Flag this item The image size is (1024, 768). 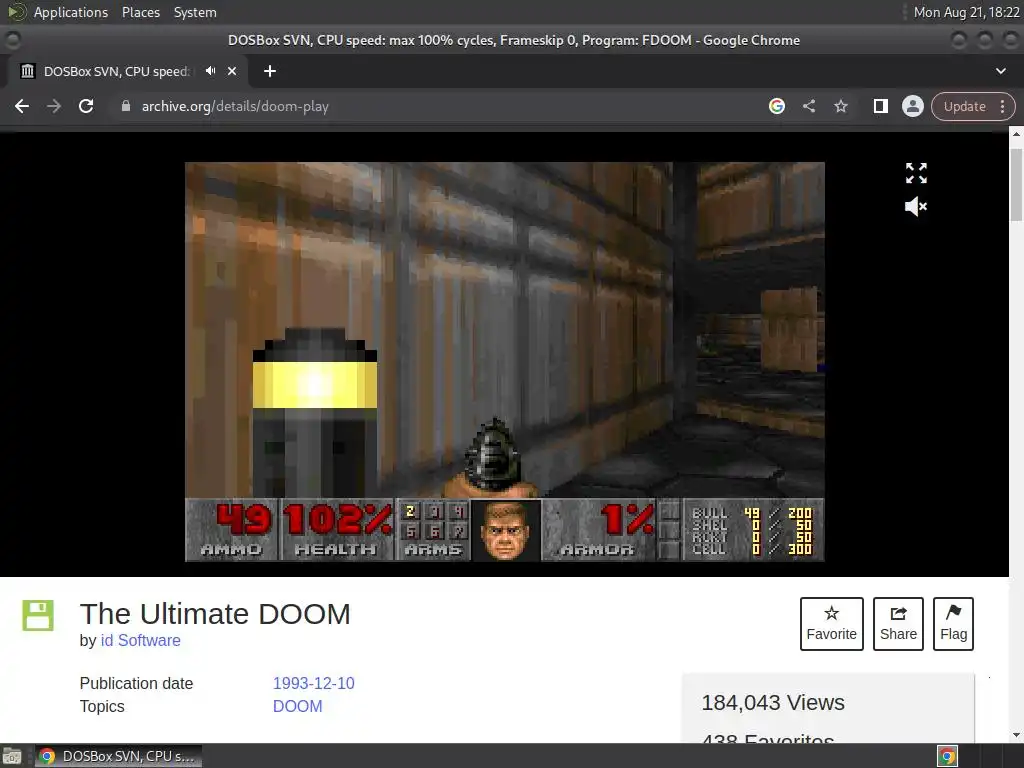click(x=953, y=624)
